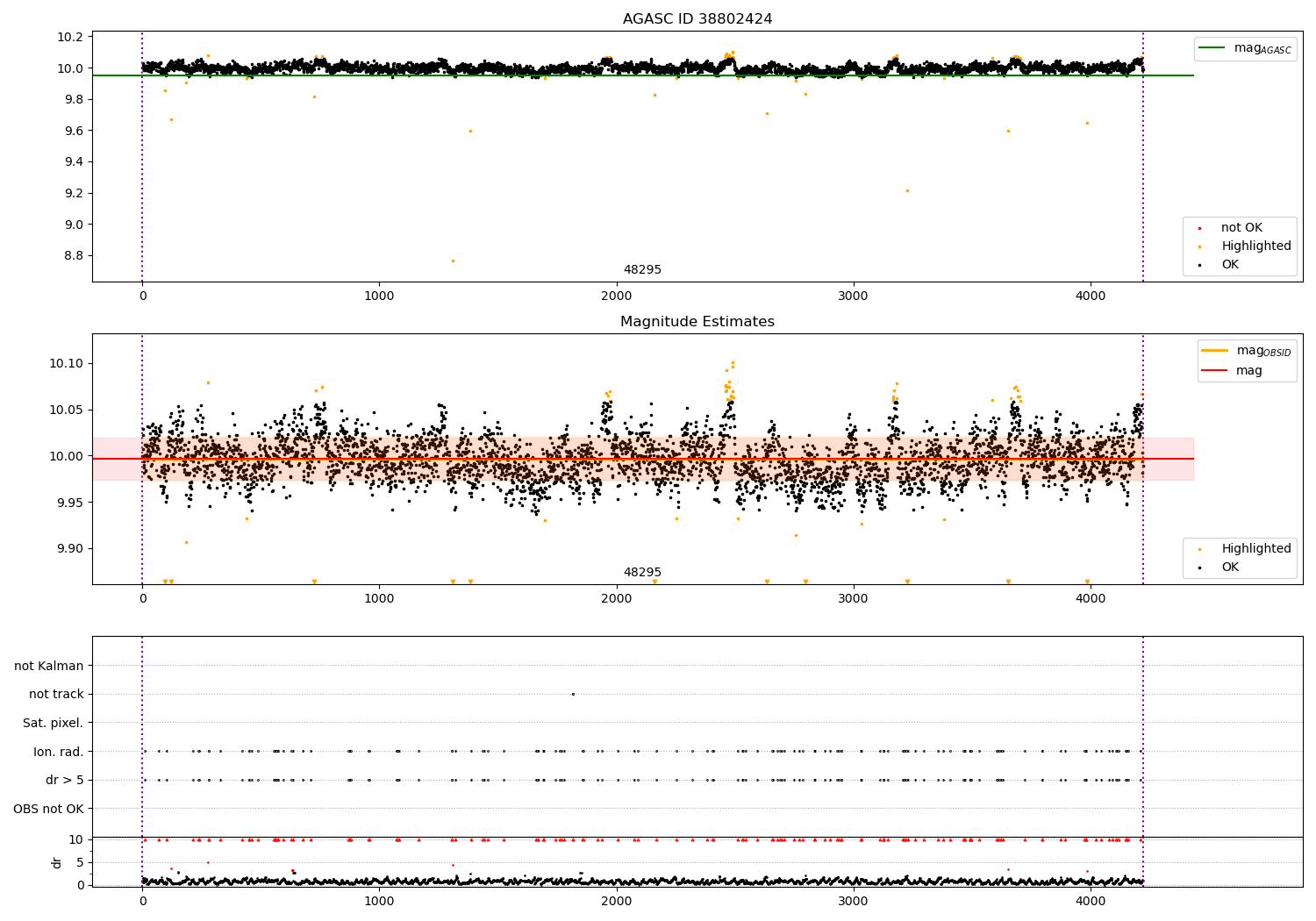The image size is (1316, 921).
Task: Click 'Highlighted' legend entry in Magnitude Estimates
Action: coord(1255,549)
